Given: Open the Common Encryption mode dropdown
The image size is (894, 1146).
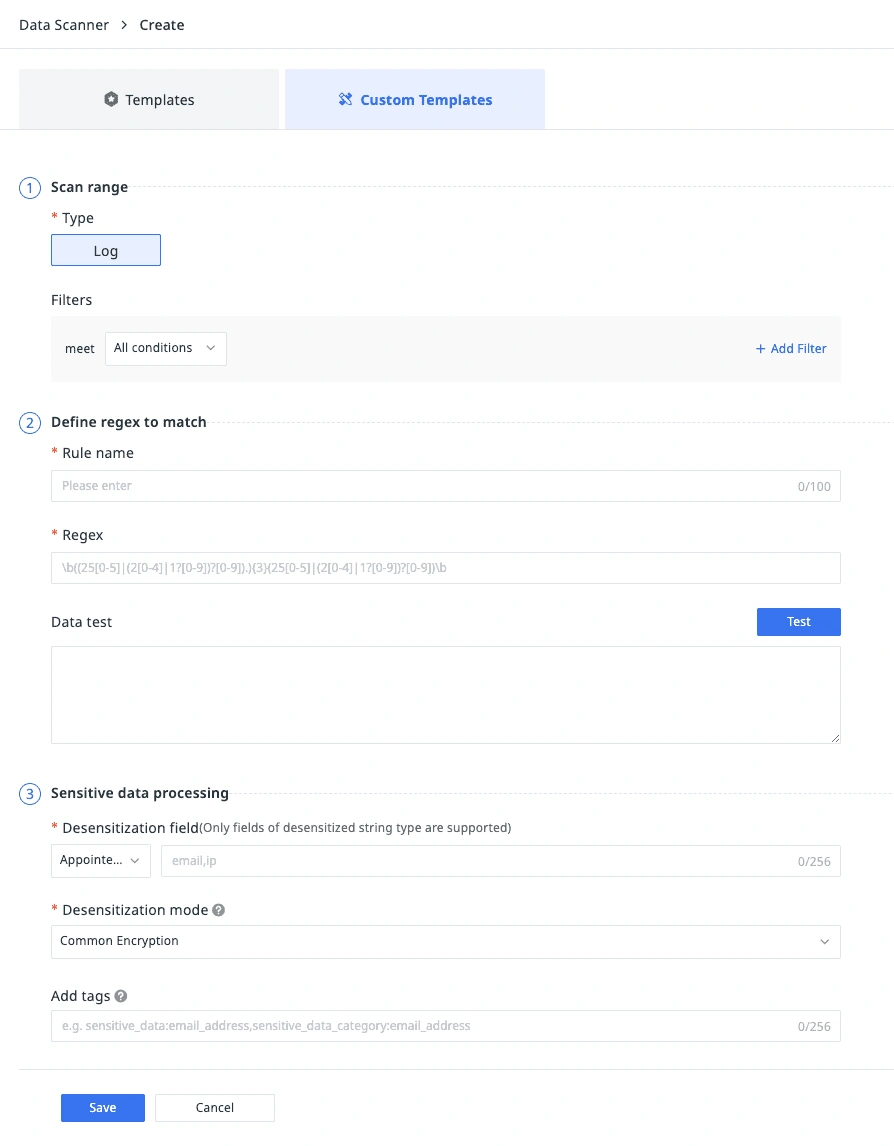Looking at the screenshot, I should point(445,941).
